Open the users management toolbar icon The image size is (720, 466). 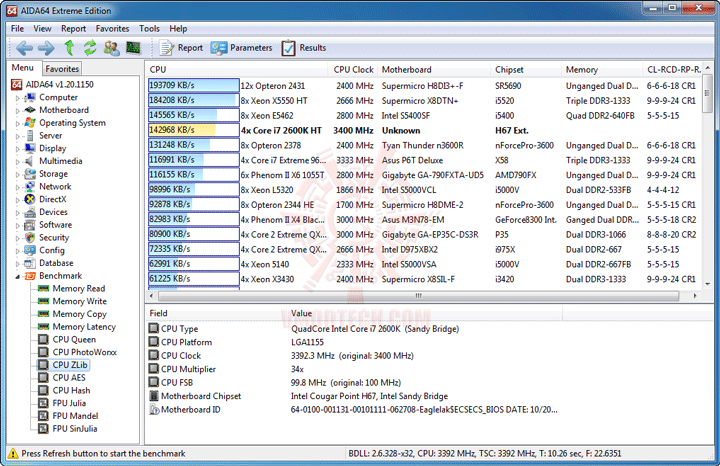[x=112, y=48]
